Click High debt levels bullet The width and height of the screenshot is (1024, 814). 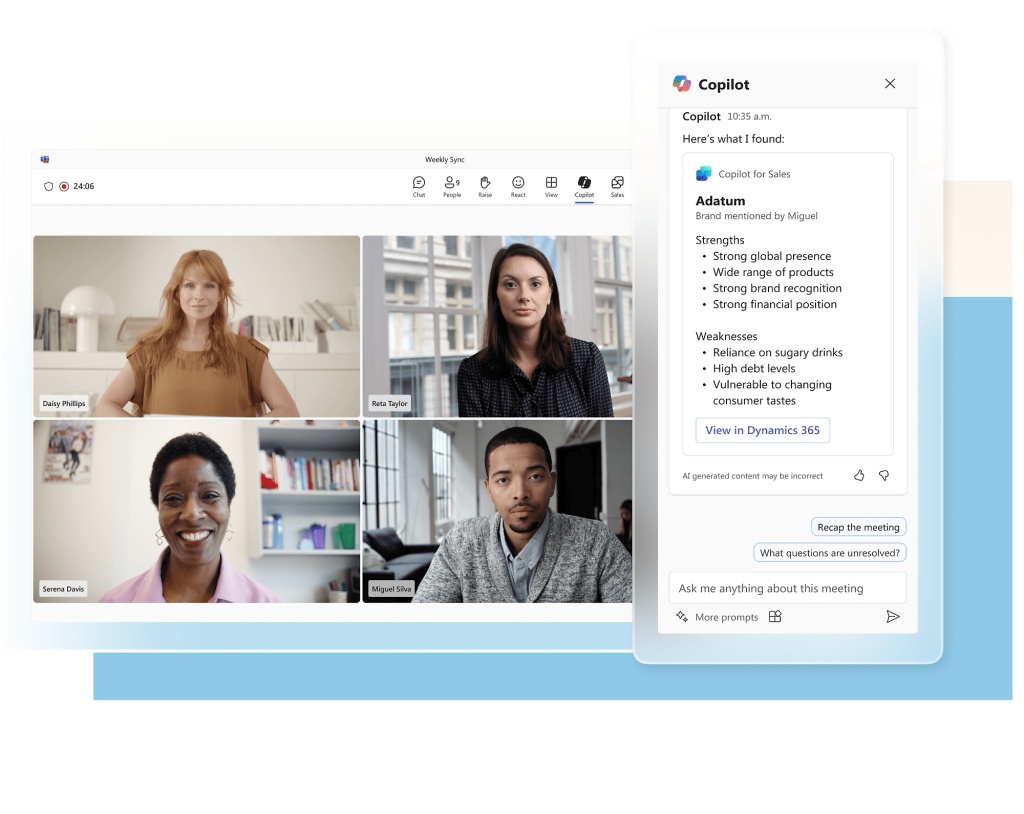[754, 368]
